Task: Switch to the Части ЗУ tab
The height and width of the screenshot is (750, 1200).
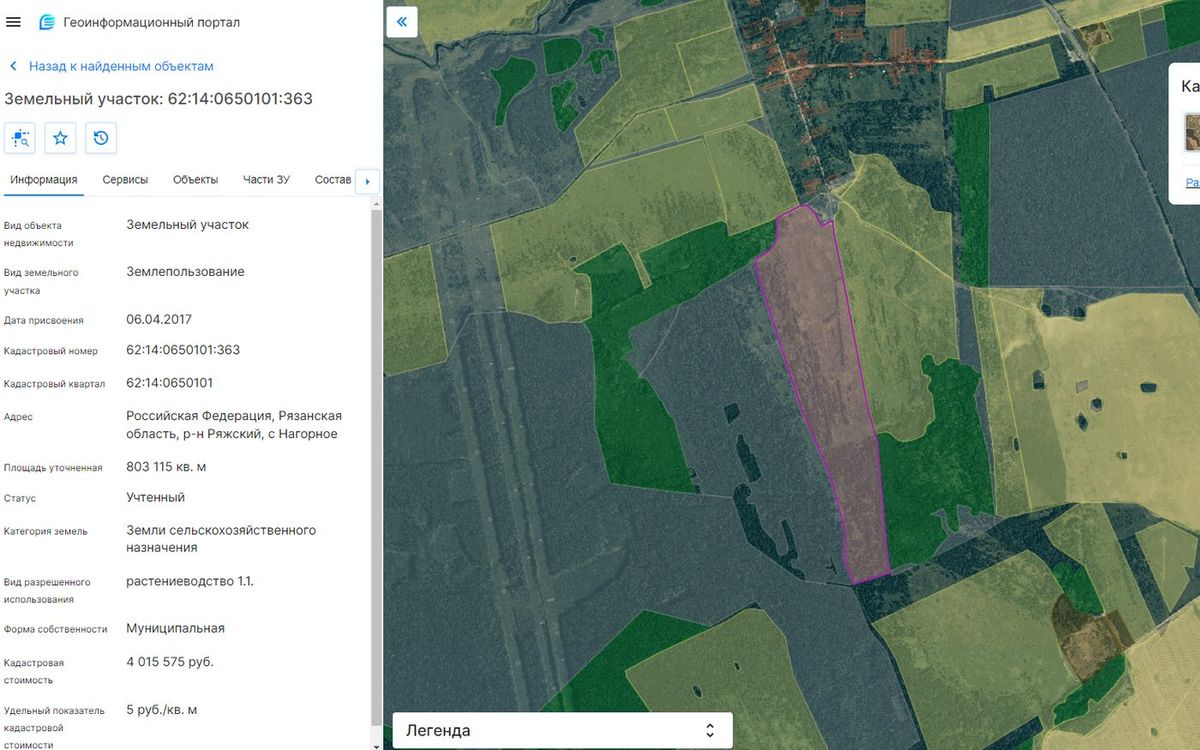Action: [x=266, y=180]
